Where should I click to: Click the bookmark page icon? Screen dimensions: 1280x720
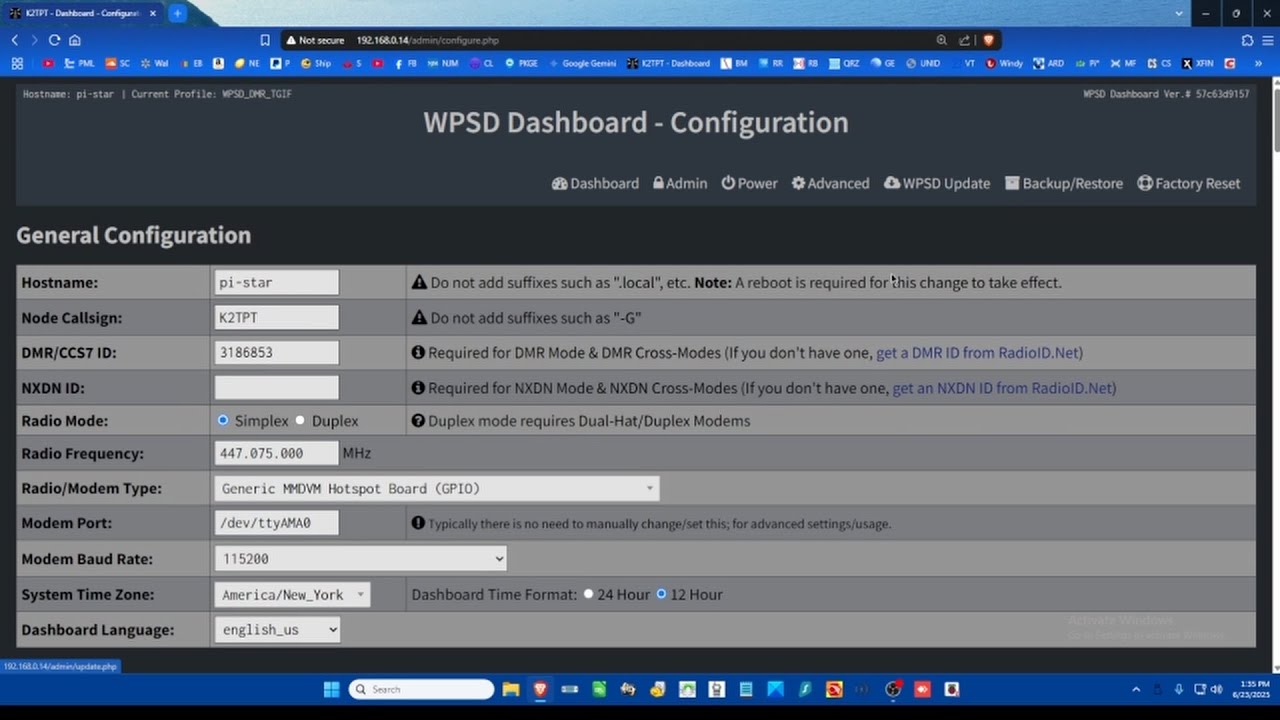tap(264, 40)
